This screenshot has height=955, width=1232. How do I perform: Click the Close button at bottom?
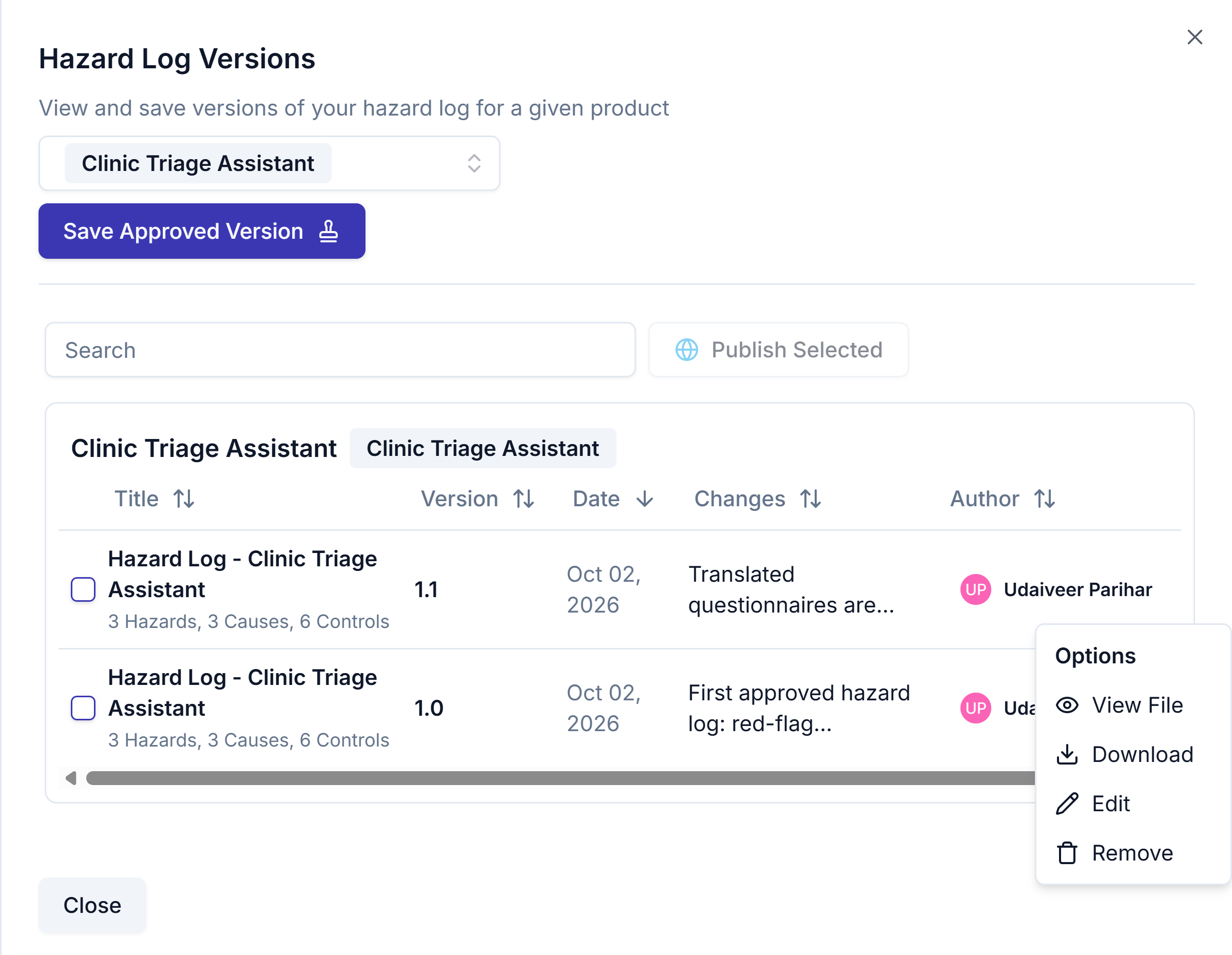(92, 905)
